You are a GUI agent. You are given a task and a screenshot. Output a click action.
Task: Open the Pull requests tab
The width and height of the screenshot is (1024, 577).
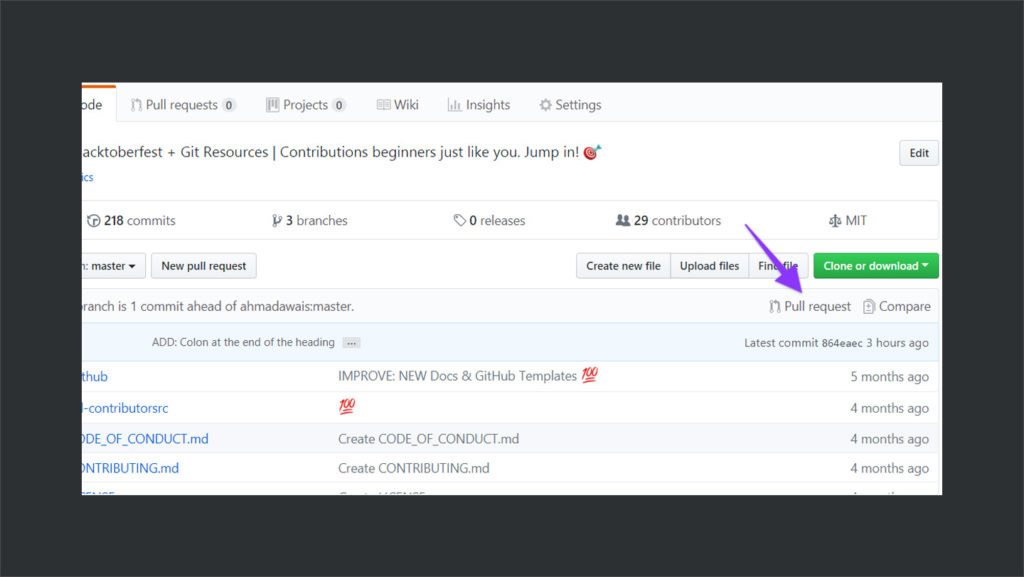click(x=183, y=105)
